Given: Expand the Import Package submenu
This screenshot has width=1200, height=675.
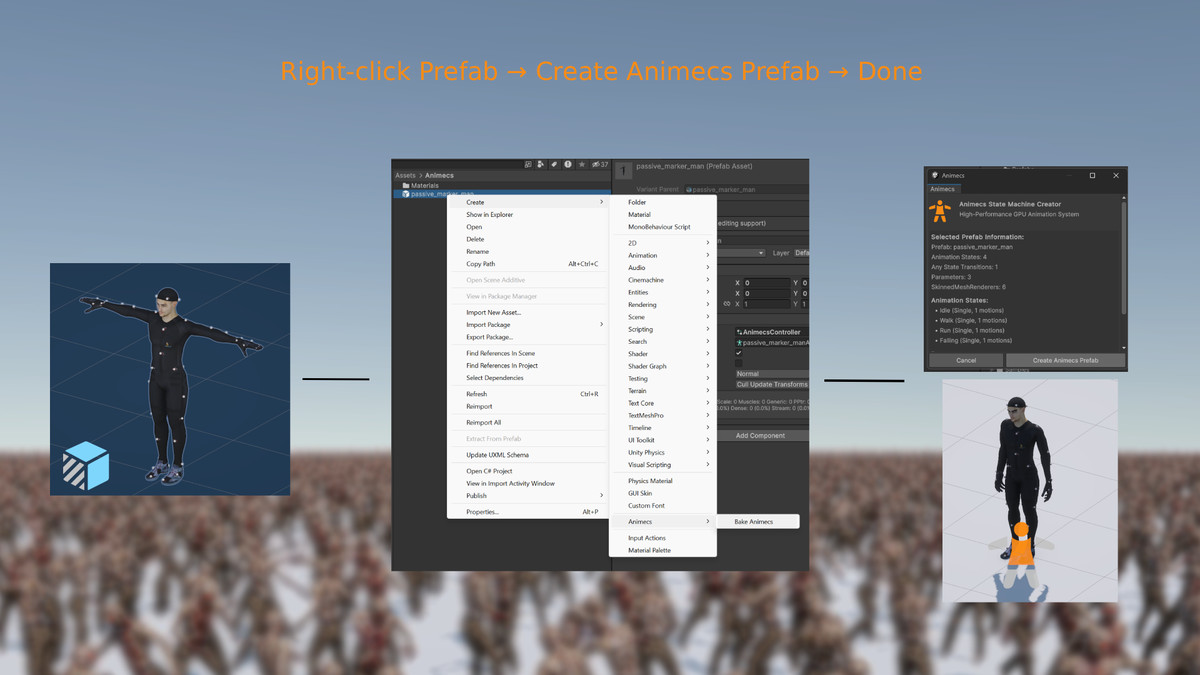Looking at the screenshot, I should pos(529,324).
